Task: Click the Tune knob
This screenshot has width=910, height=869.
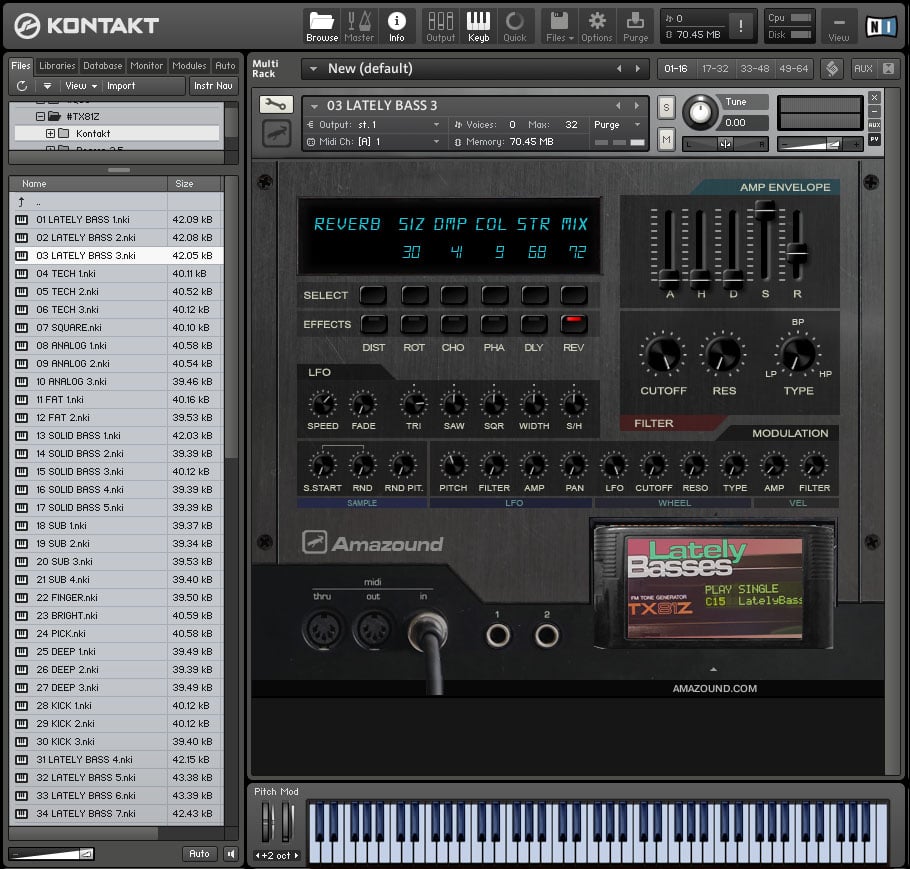Action: [x=700, y=112]
